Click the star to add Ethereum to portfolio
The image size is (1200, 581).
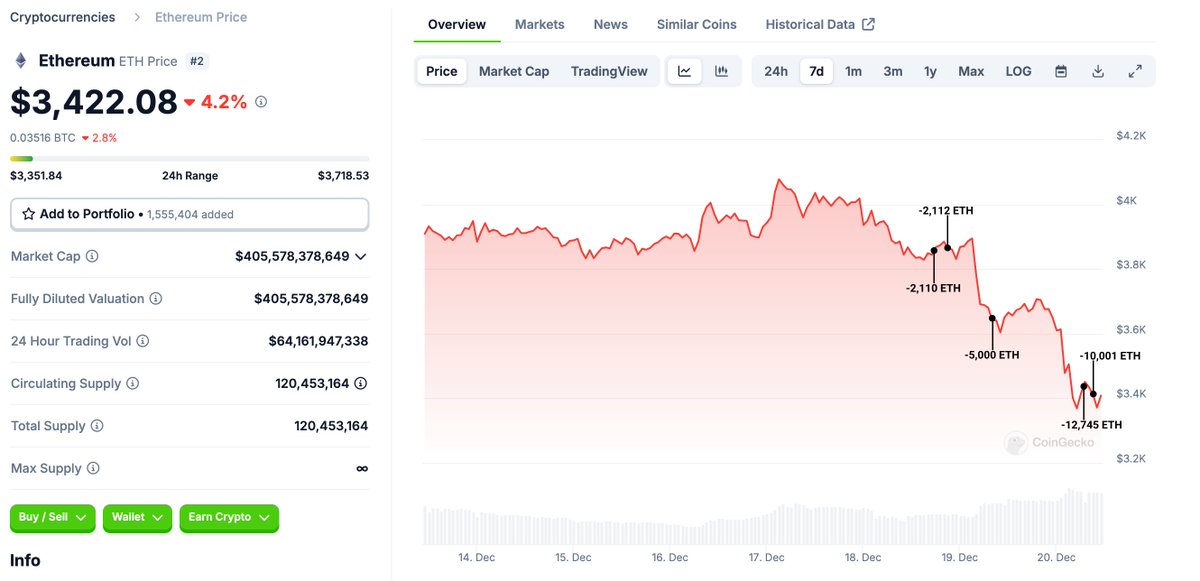[32, 213]
